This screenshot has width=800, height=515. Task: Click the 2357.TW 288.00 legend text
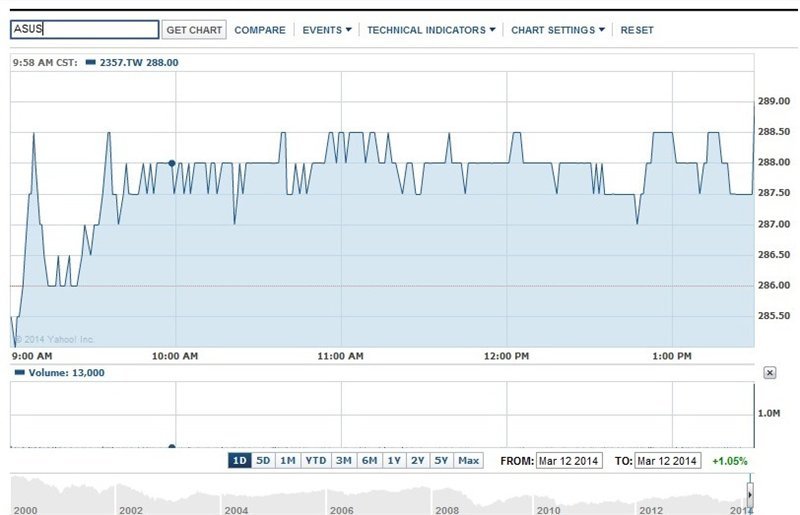coord(139,62)
